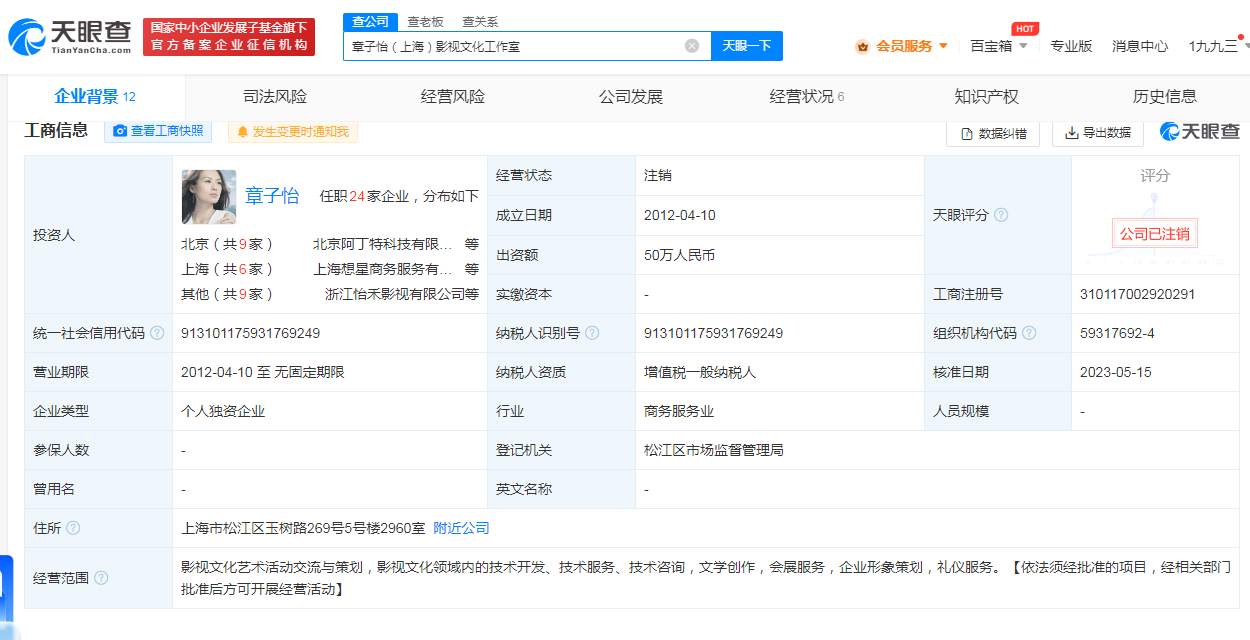Screen dimensions: 1250x640
Task: Click the 数据纠错 button
Action: point(993,133)
